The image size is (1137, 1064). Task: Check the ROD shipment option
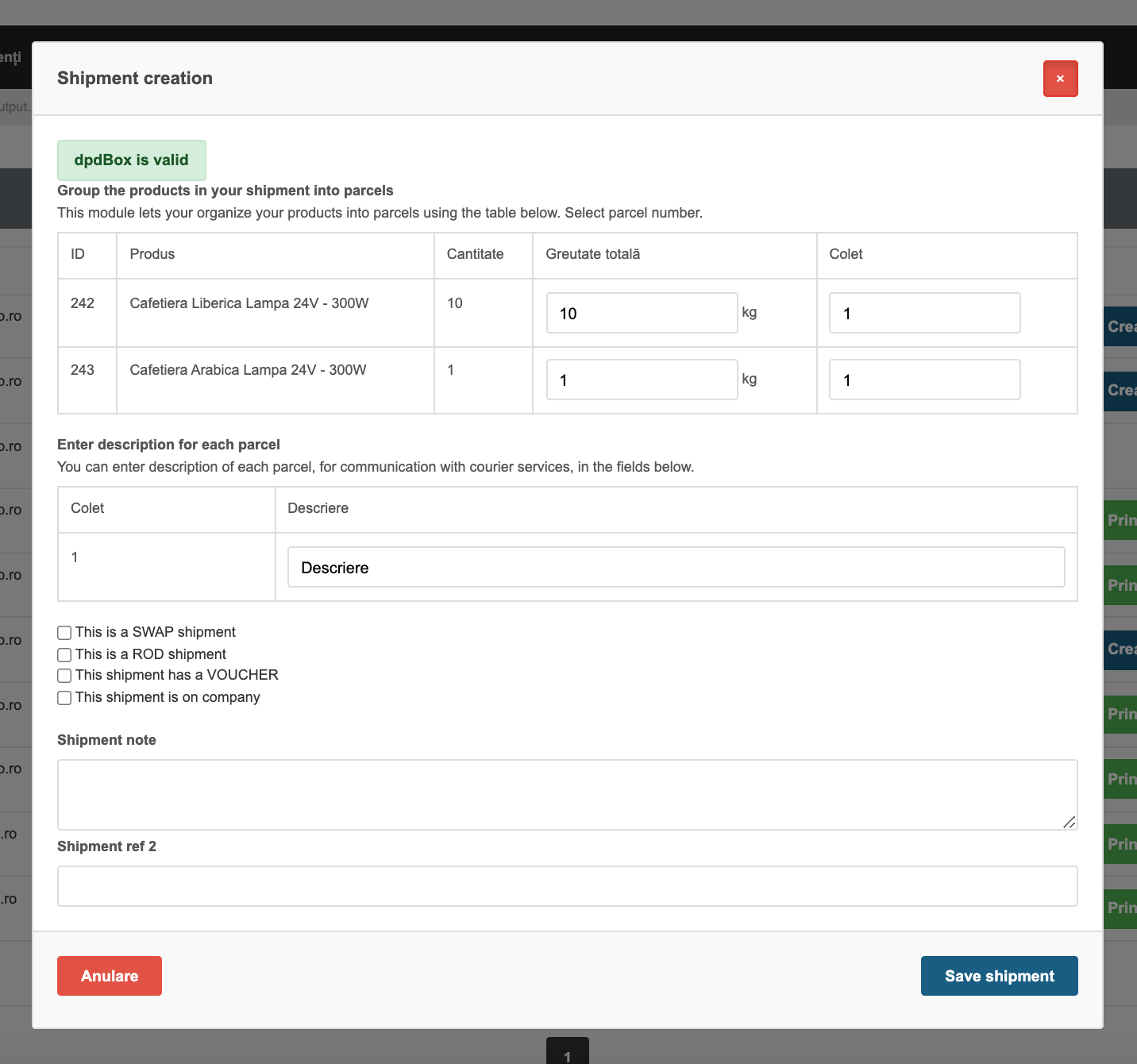[64, 655]
